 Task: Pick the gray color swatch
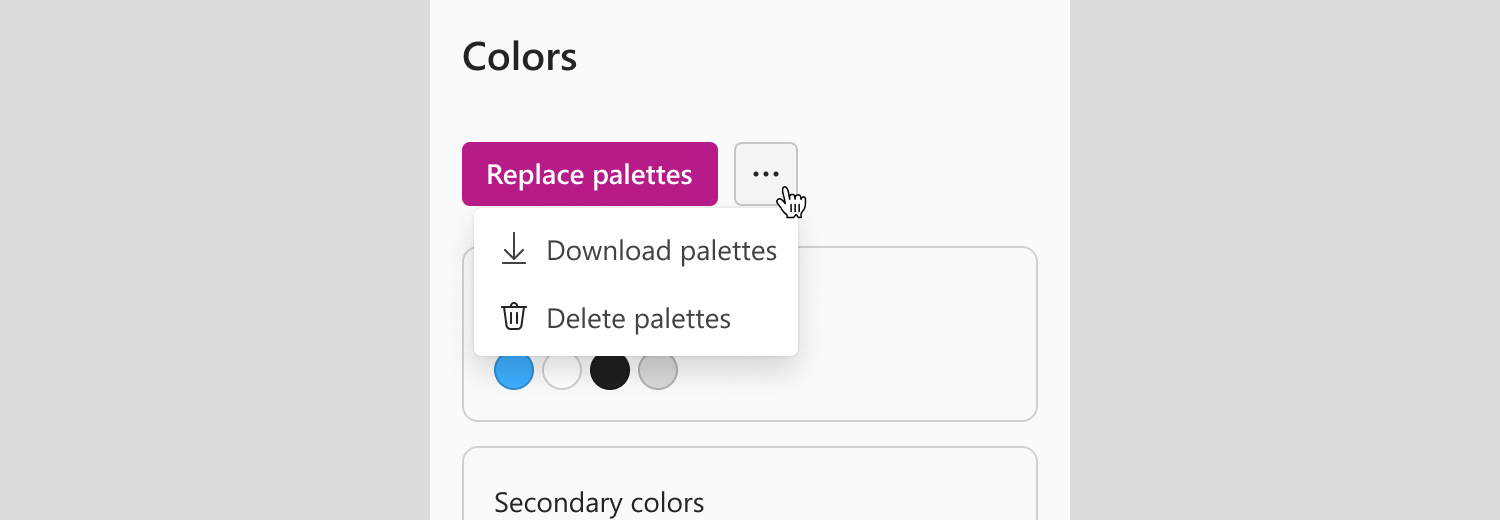coord(658,371)
